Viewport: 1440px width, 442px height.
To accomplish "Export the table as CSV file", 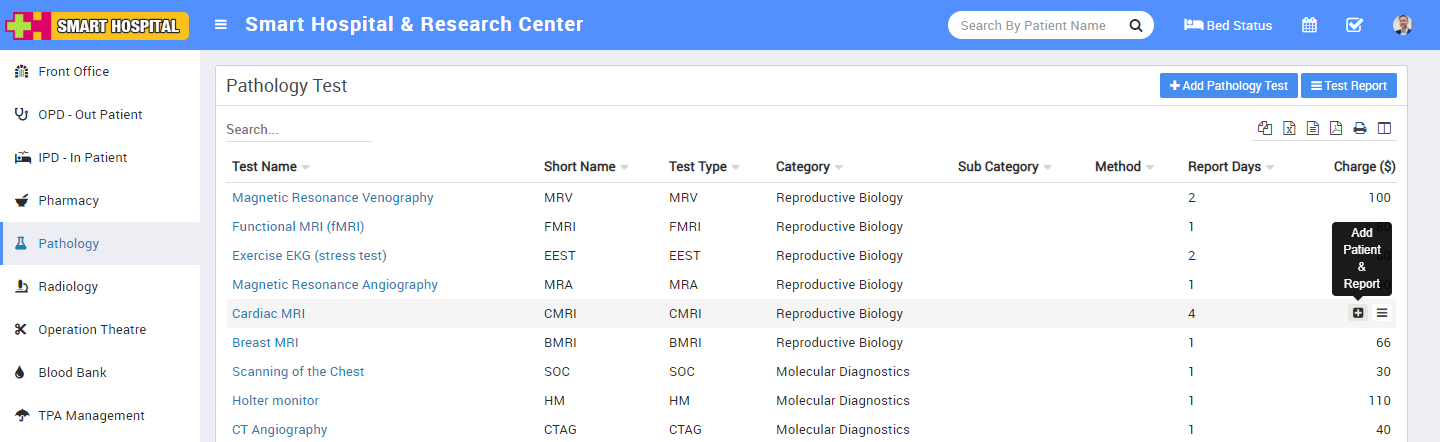I will (x=1313, y=128).
